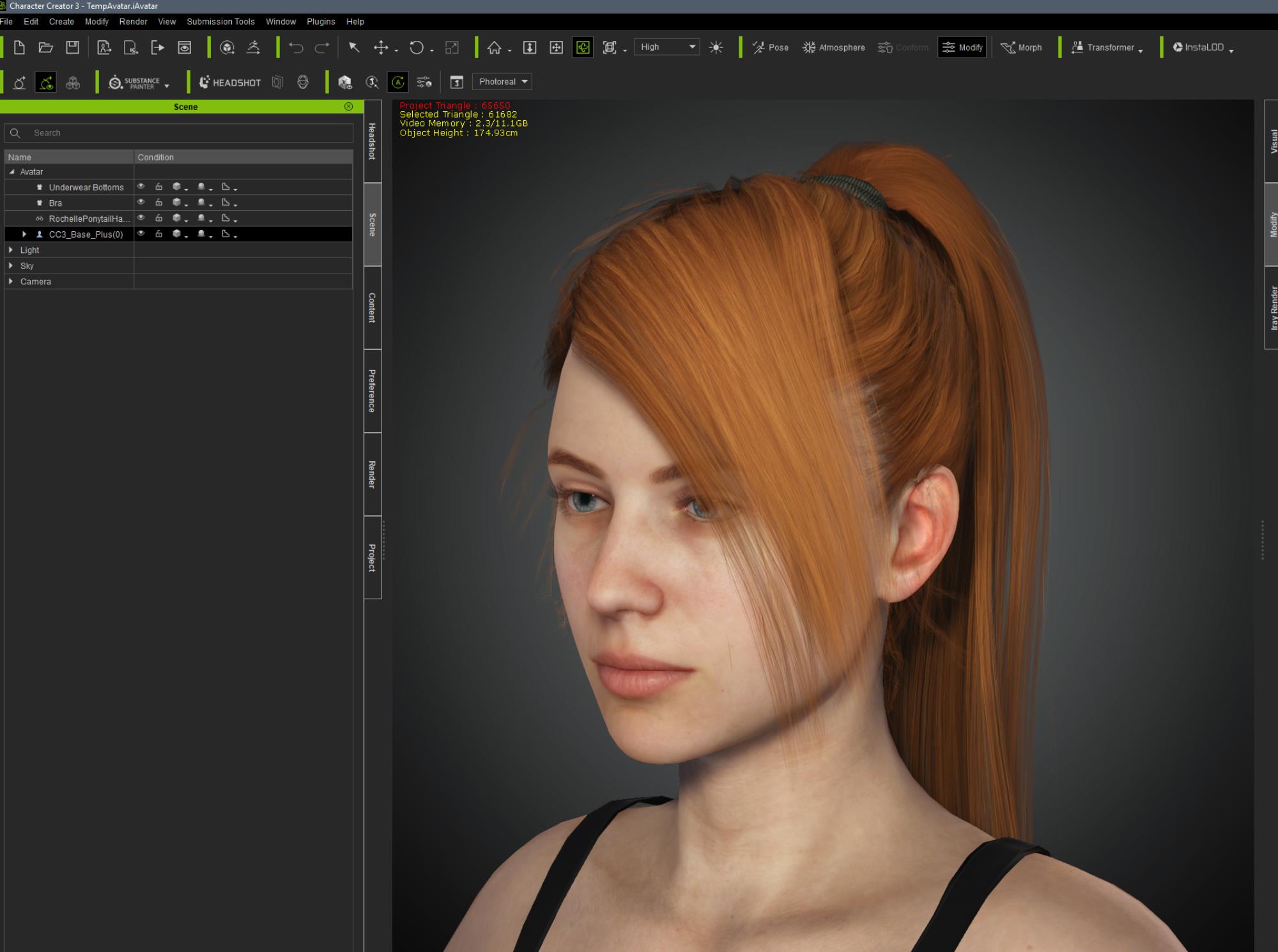Viewport: 1278px width, 952px height.
Task: Open the Plugins menu
Action: pyautogui.click(x=321, y=21)
